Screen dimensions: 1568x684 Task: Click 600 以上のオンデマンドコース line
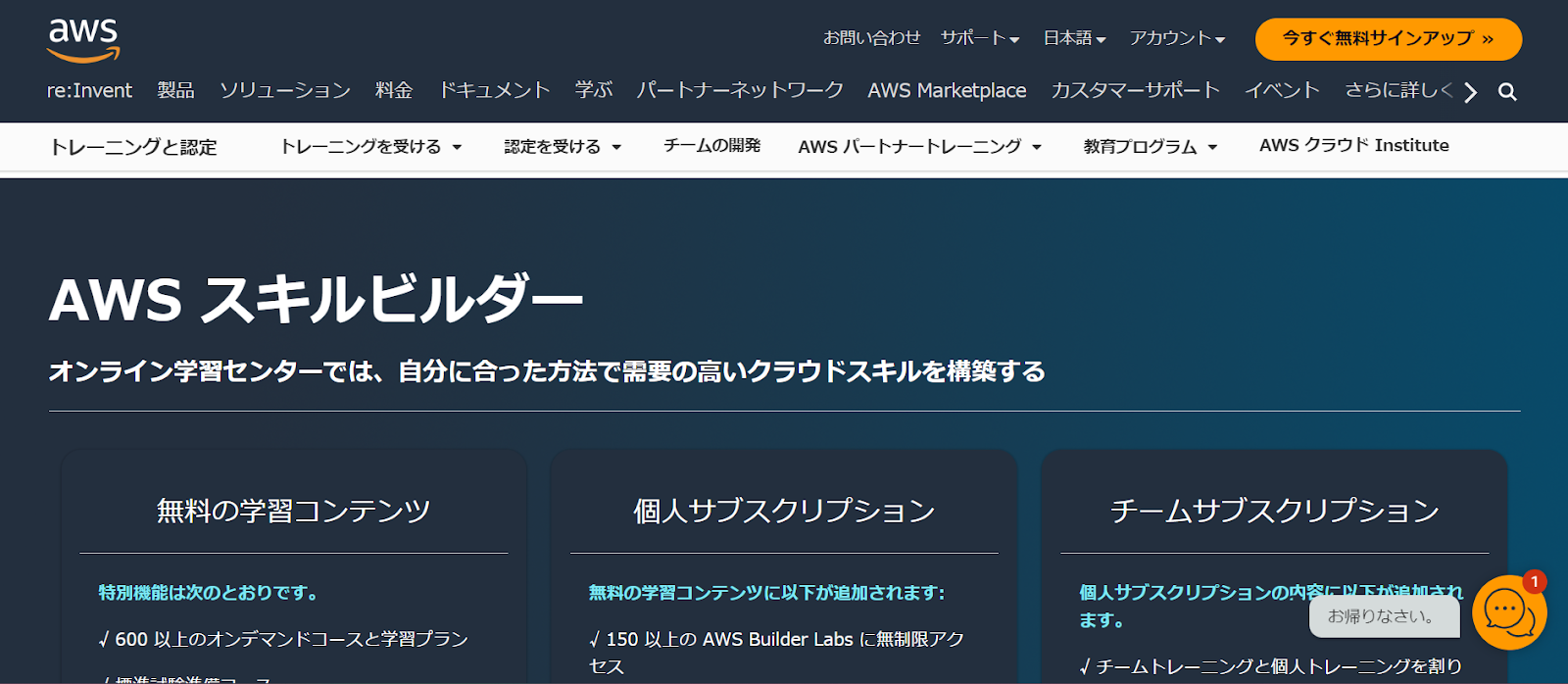[x=283, y=640]
